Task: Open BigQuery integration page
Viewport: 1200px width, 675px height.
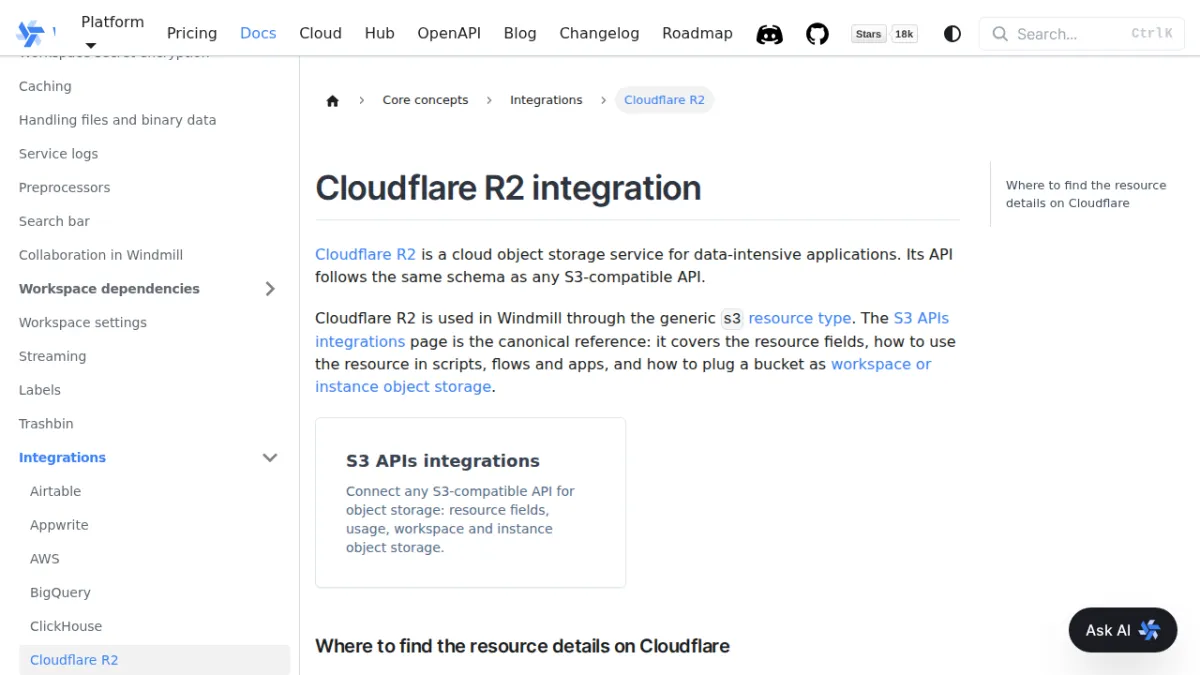Action: point(60,593)
